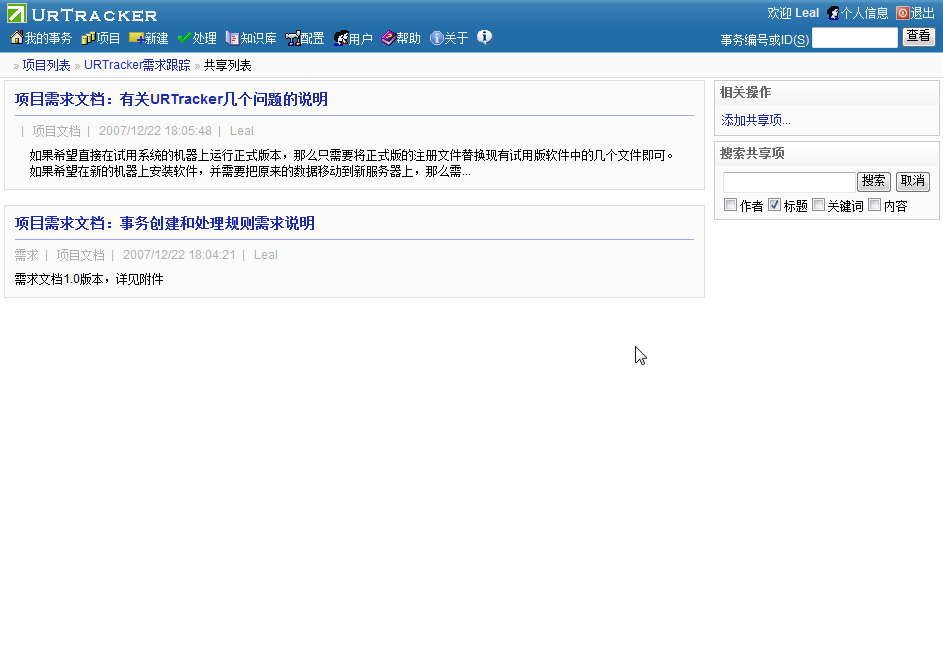The height and width of the screenshot is (645, 943).
Task: Click the timestamp 2007/12/22 18:04:21
Action: click(179, 255)
